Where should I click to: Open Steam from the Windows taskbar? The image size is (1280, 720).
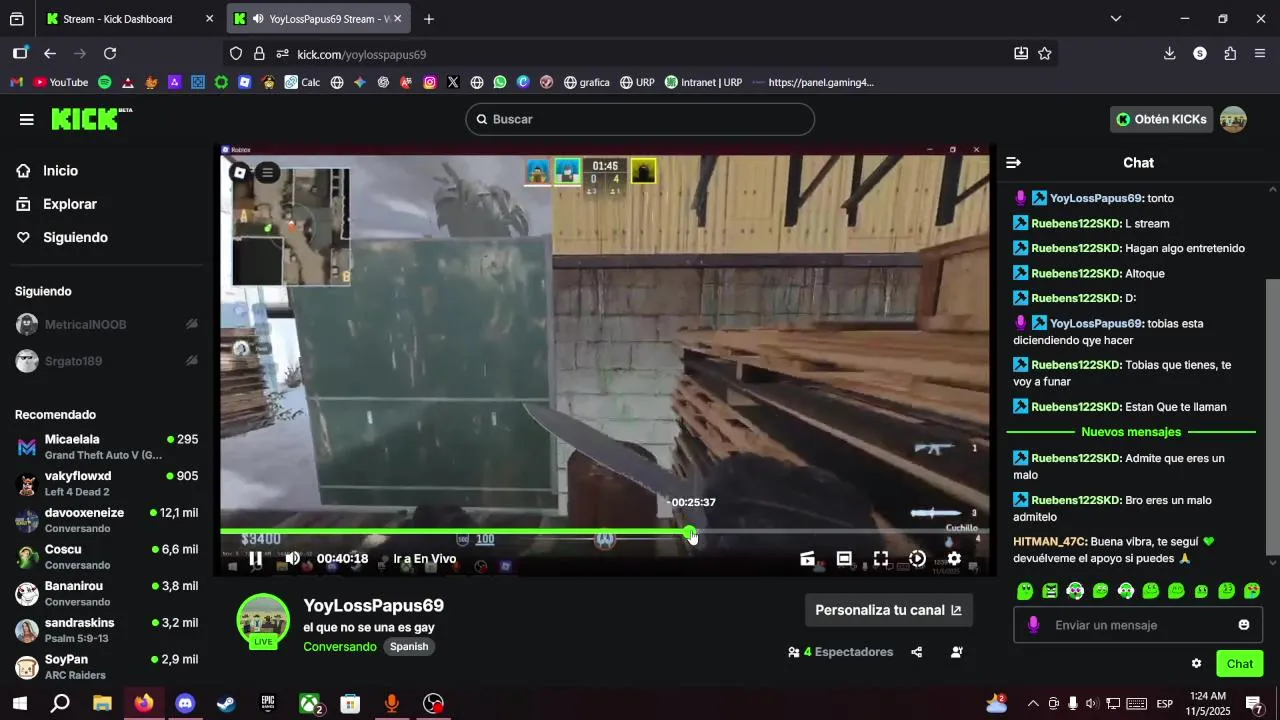[x=227, y=704]
